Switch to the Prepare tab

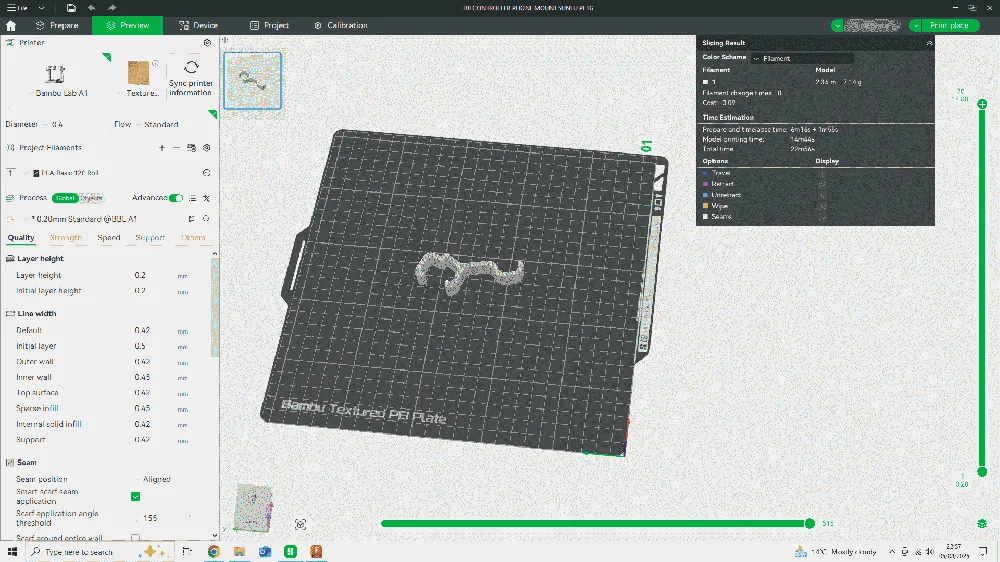click(x=57, y=26)
